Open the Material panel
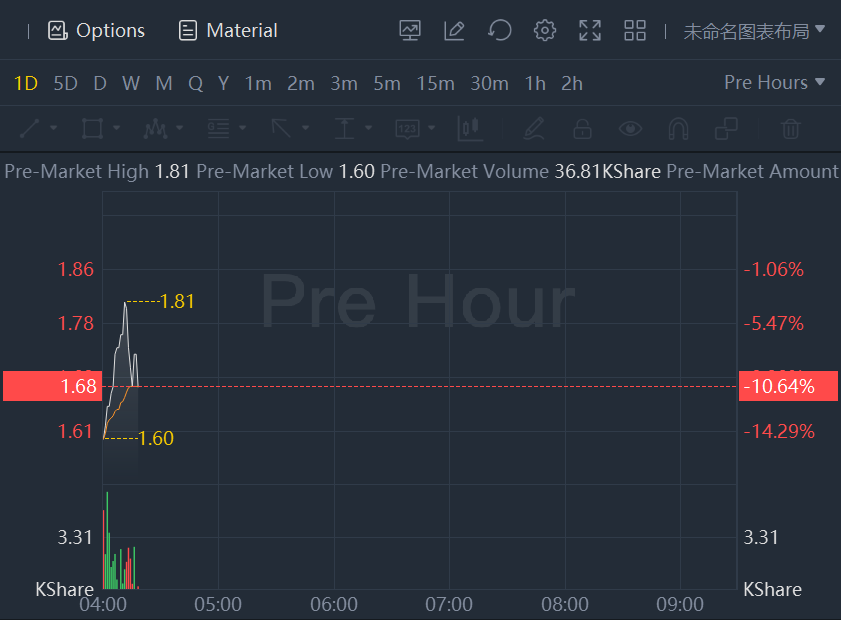 tap(228, 31)
